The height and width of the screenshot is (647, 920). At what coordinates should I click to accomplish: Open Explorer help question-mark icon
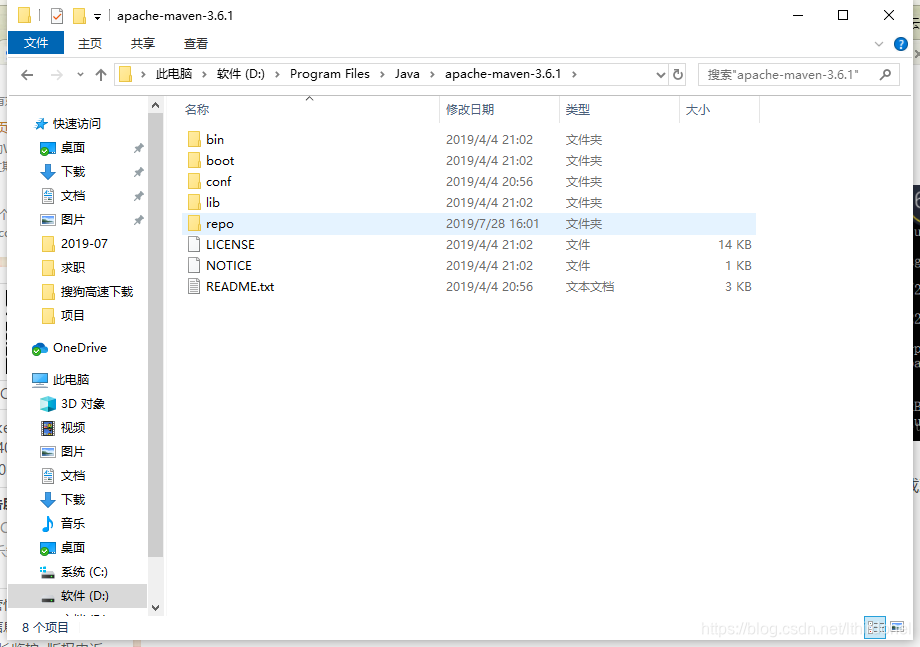click(x=901, y=44)
